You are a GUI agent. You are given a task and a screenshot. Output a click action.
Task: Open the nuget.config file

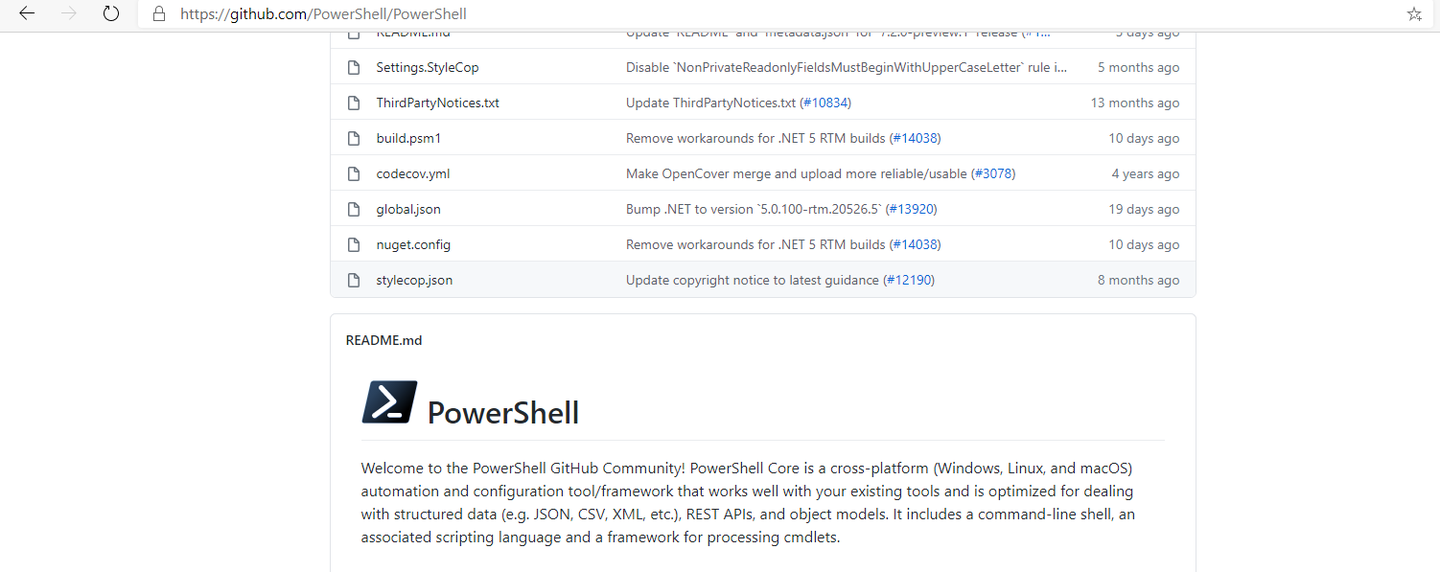pyautogui.click(x=413, y=245)
